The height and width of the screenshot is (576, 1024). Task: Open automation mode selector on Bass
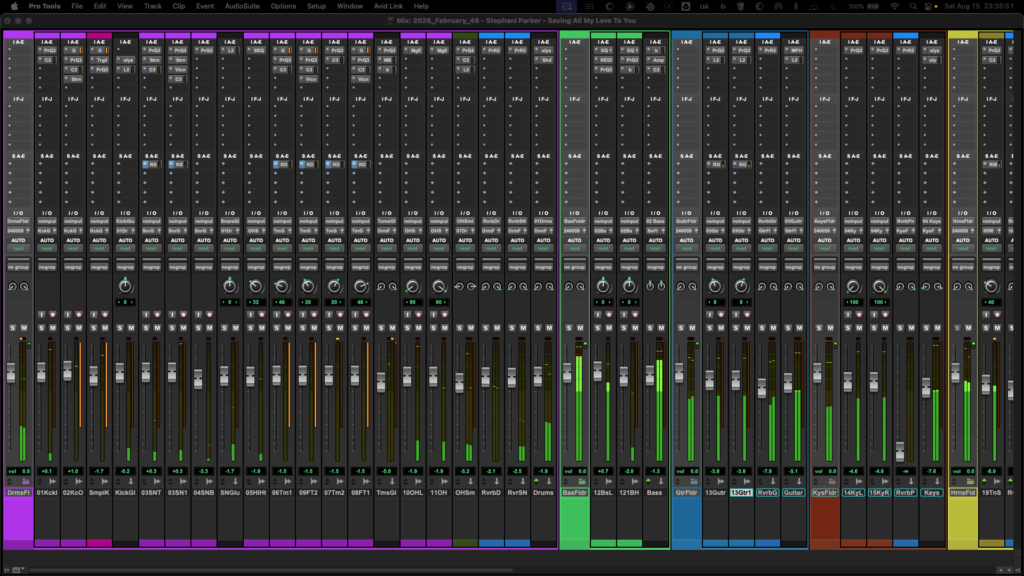pyautogui.click(x=655, y=248)
